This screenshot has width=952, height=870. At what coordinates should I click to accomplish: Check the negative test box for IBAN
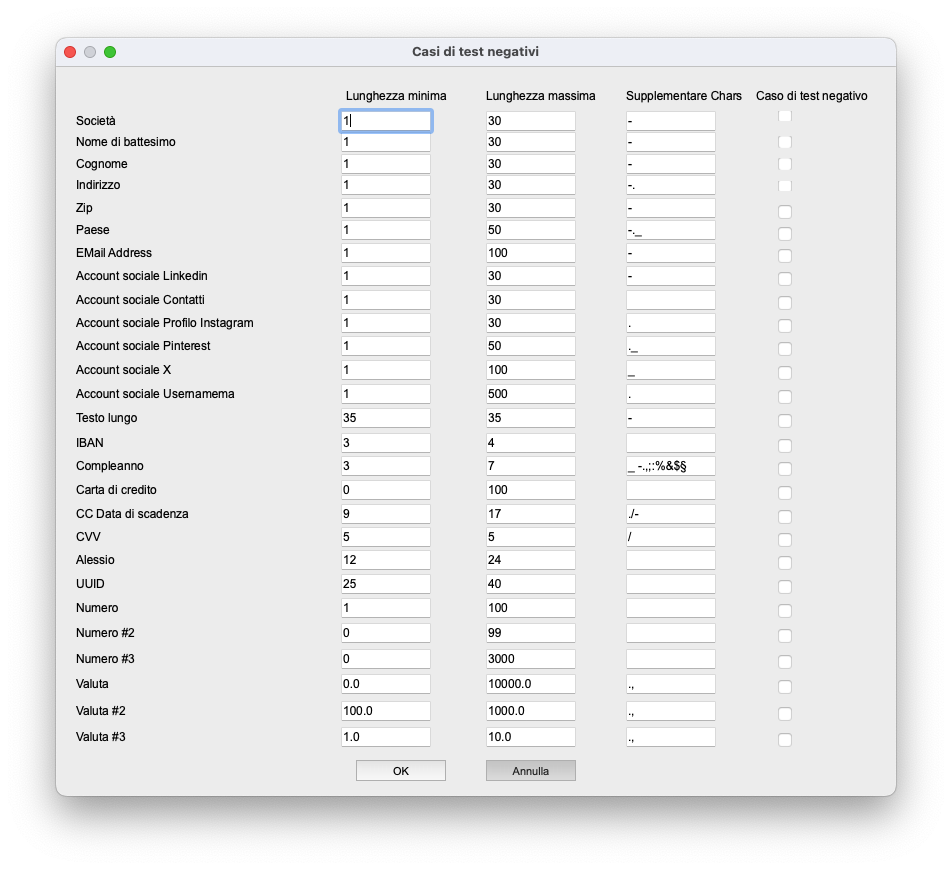[x=785, y=446]
